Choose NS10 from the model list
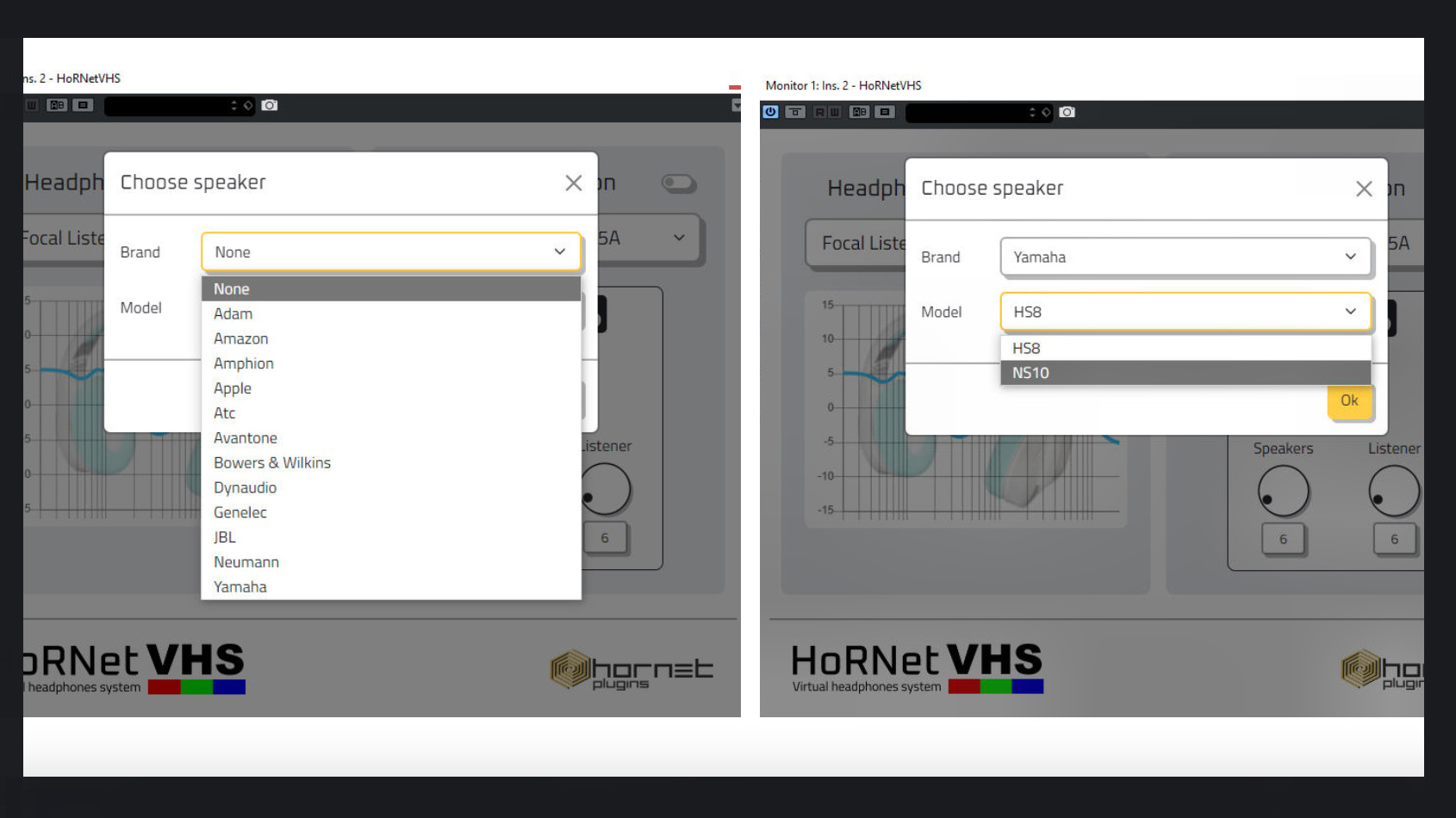The height and width of the screenshot is (818, 1456). (x=1030, y=373)
